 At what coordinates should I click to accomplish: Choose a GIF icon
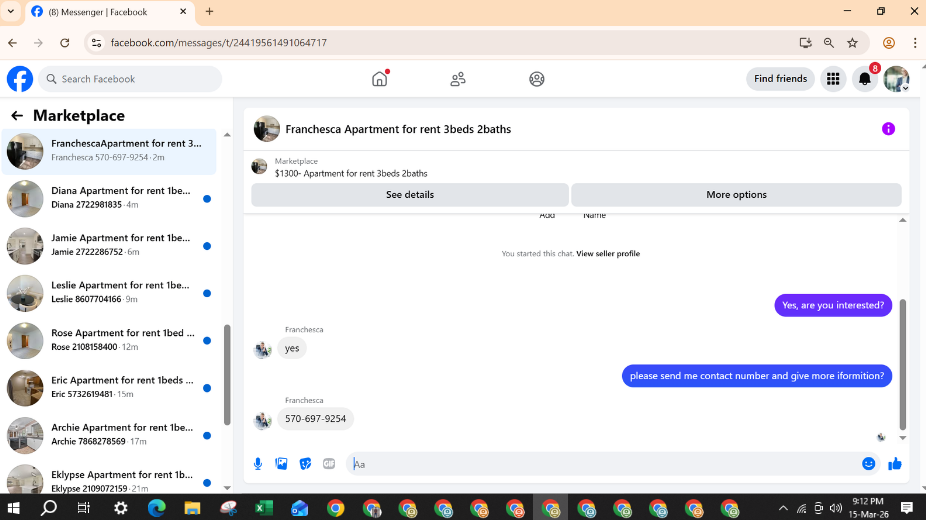329,464
